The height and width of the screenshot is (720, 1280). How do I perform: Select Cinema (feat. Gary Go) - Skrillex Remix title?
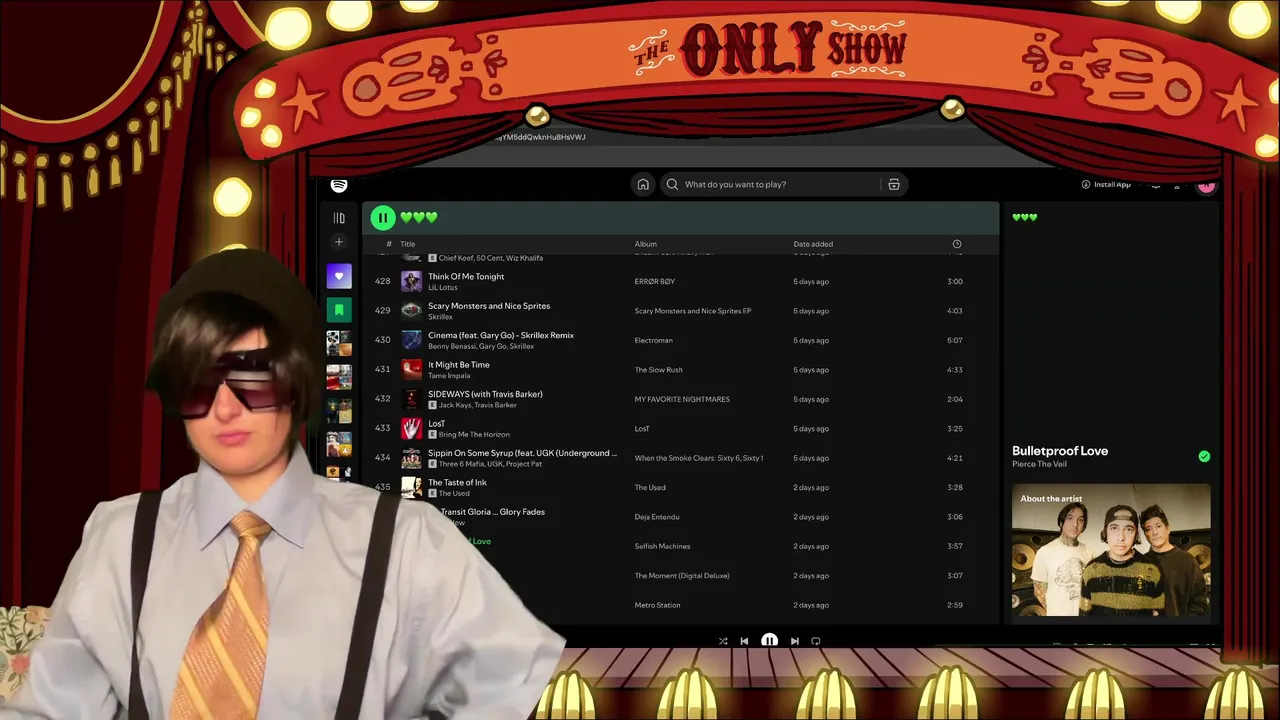[x=501, y=335]
